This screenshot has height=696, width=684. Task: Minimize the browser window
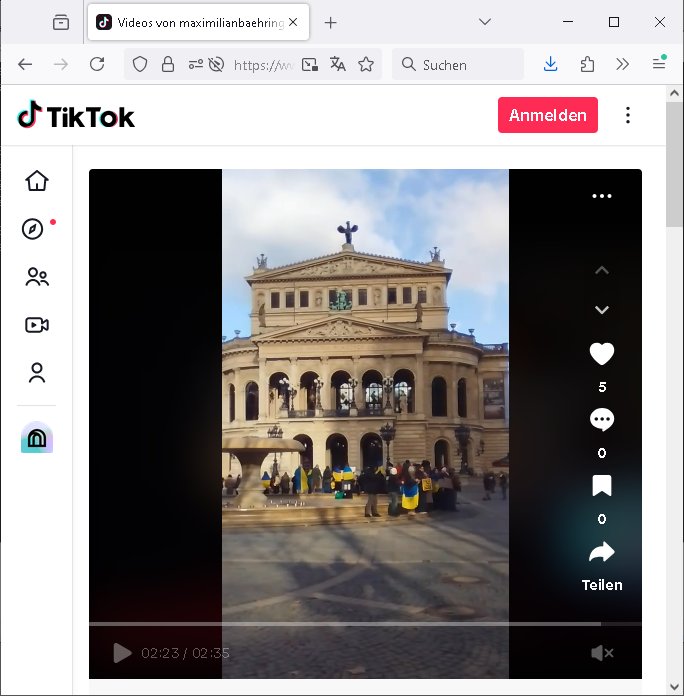(x=568, y=22)
